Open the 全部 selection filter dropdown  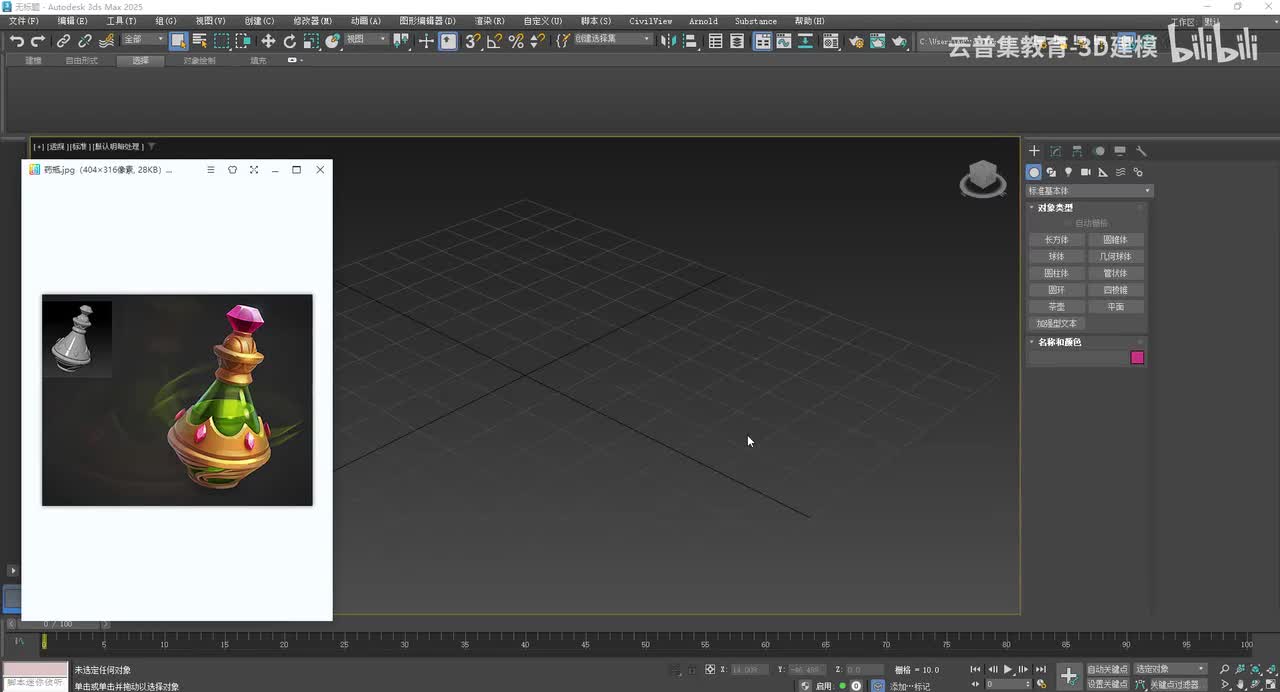144,40
